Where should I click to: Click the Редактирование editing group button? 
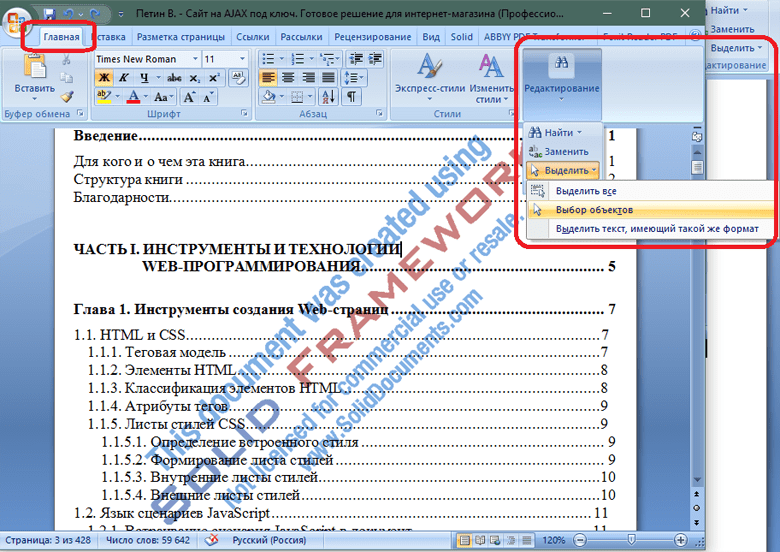tap(562, 83)
